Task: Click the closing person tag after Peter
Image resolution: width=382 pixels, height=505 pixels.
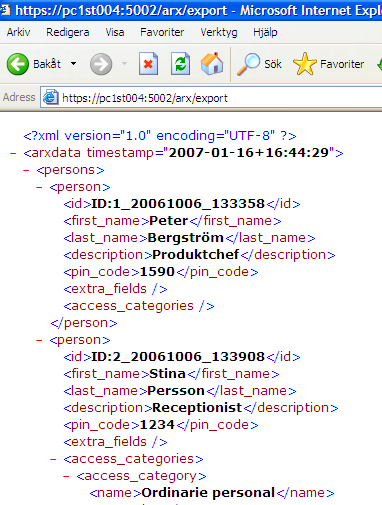Action: [x=84, y=323]
